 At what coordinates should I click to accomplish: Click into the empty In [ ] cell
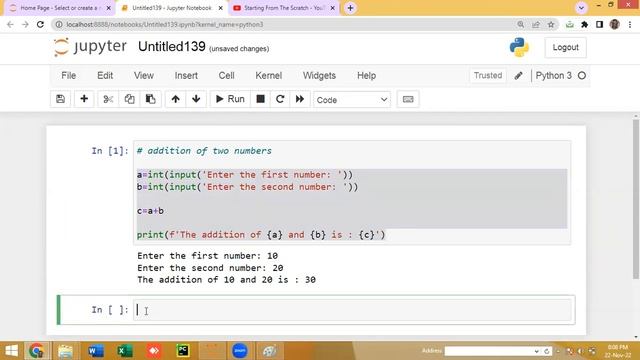coord(352,310)
